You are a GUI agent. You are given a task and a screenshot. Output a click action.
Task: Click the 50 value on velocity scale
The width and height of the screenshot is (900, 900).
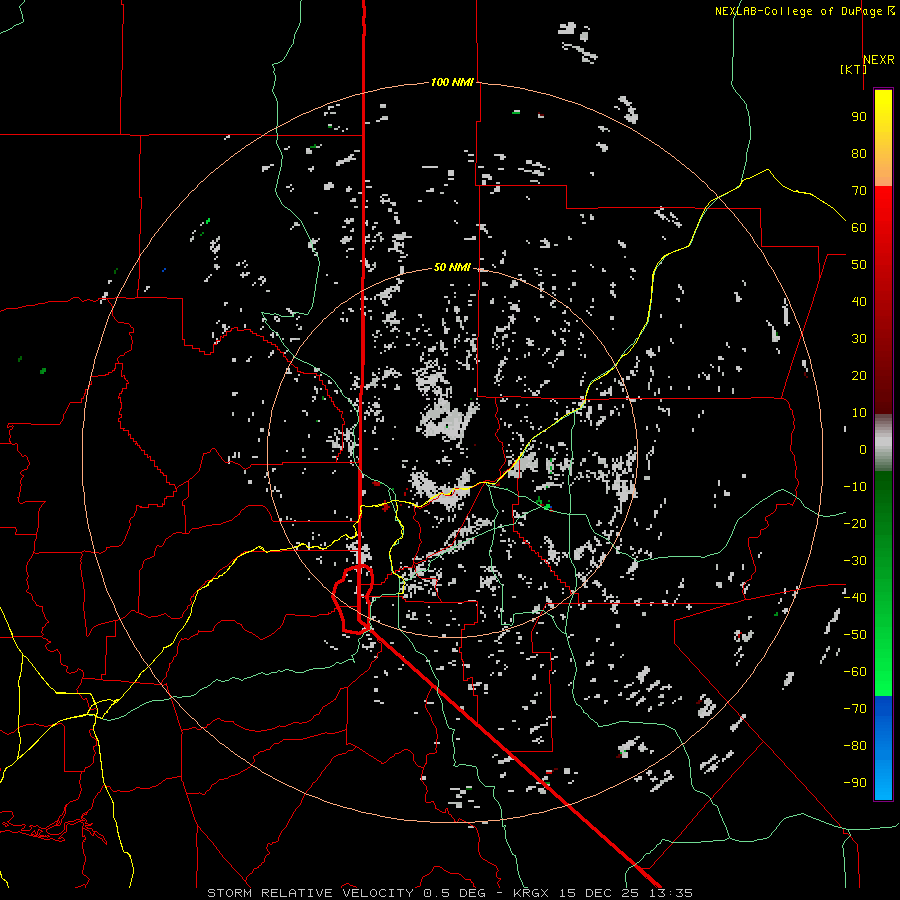coord(859,265)
